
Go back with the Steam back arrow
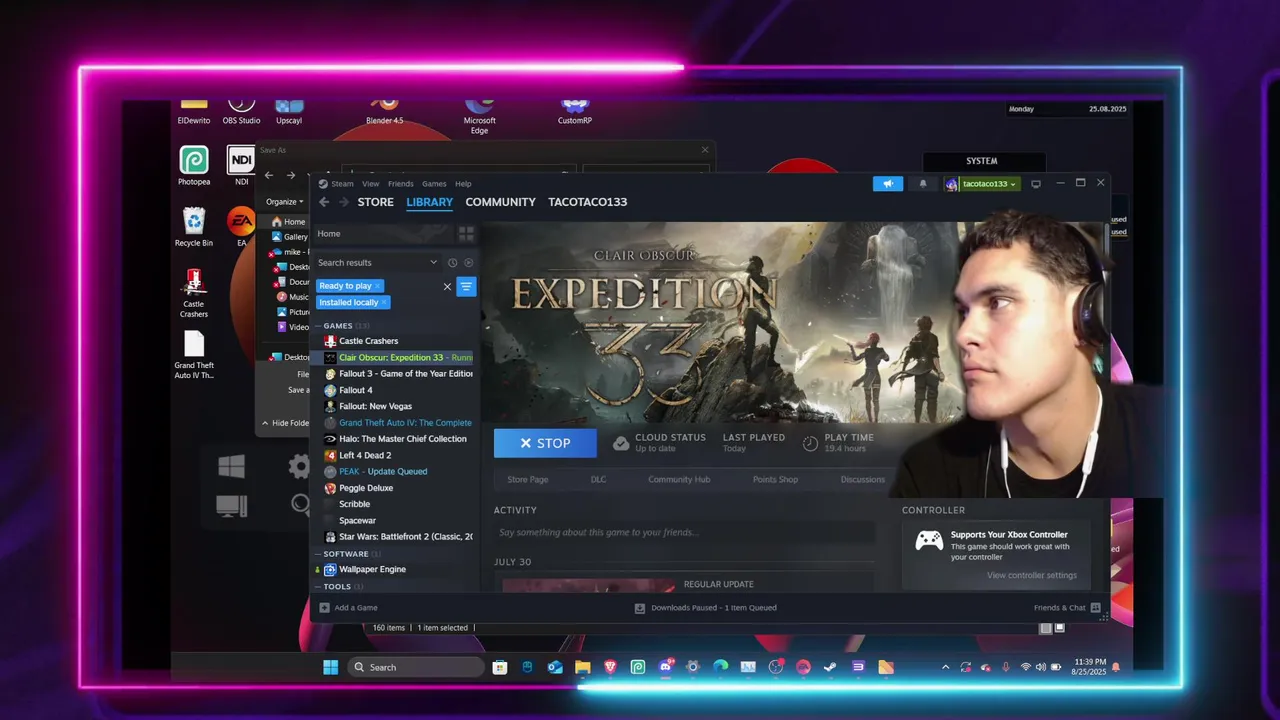tap(324, 202)
